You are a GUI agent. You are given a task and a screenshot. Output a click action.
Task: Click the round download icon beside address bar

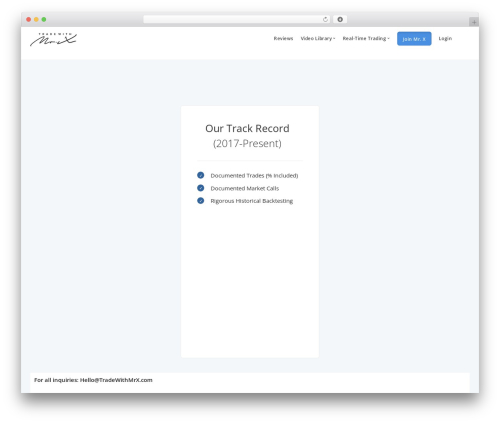coord(340,19)
